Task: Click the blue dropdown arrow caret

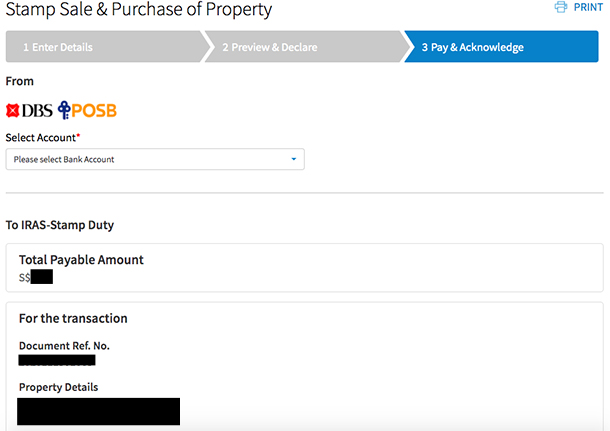Action: pyautogui.click(x=294, y=159)
